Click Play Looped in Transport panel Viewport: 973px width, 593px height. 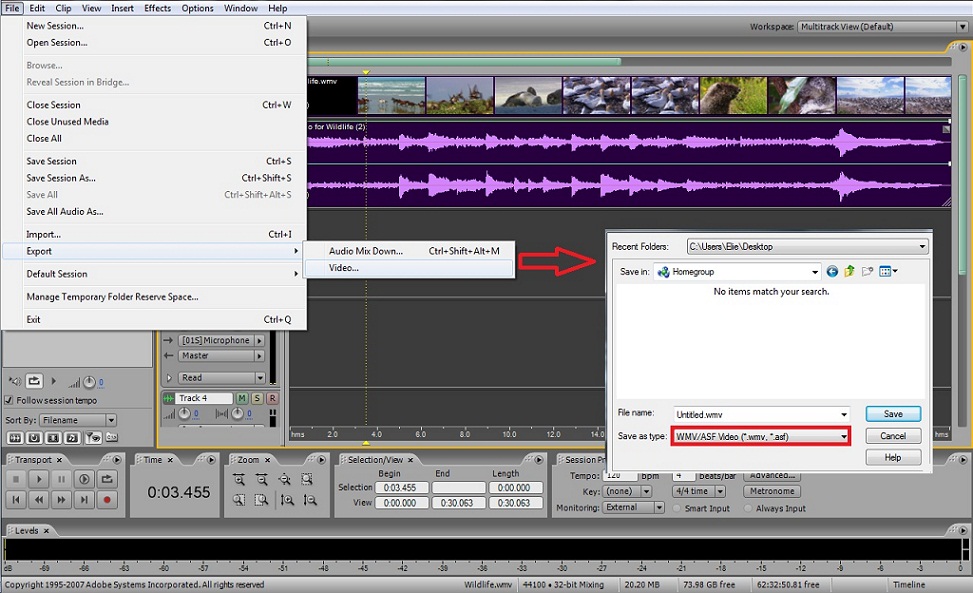click(x=107, y=479)
